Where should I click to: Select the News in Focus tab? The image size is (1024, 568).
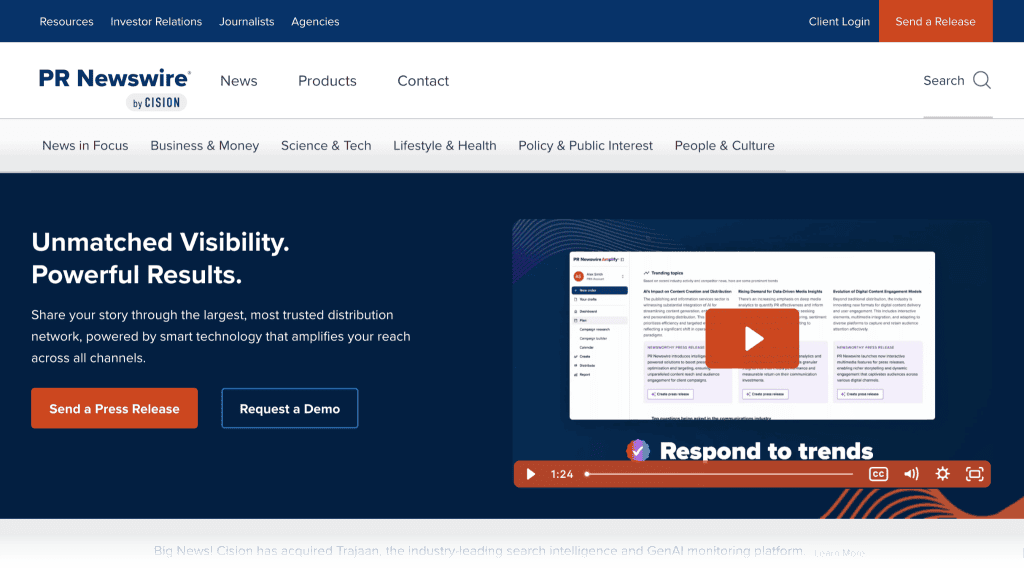(x=85, y=146)
